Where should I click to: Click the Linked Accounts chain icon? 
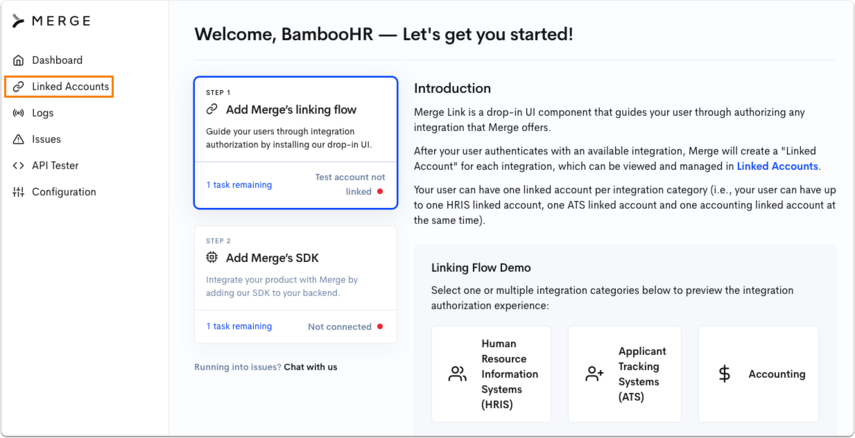pyautogui.click(x=19, y=87)
